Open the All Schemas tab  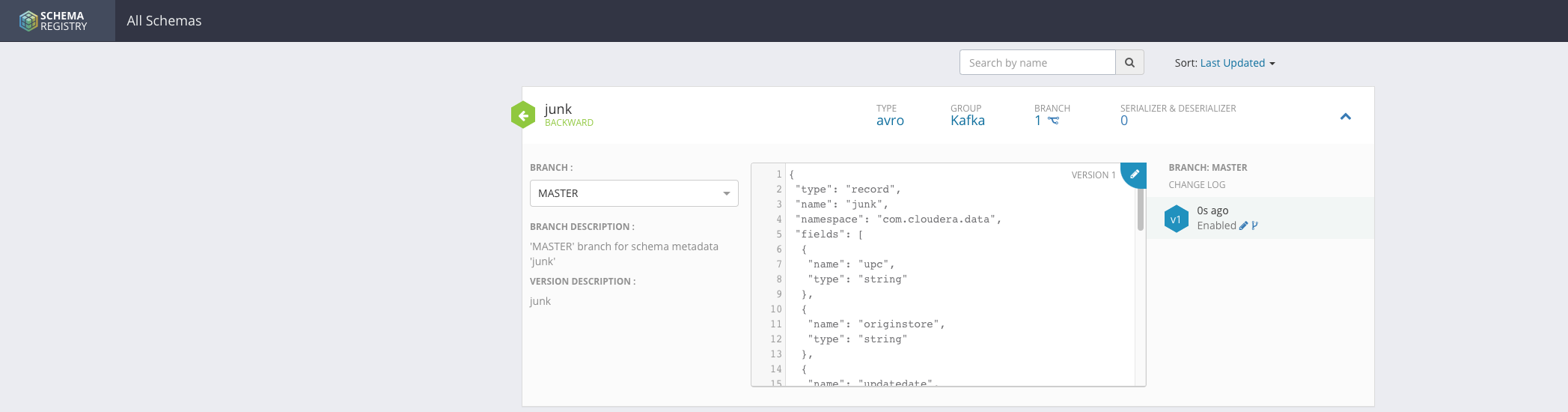click(164, 21)
